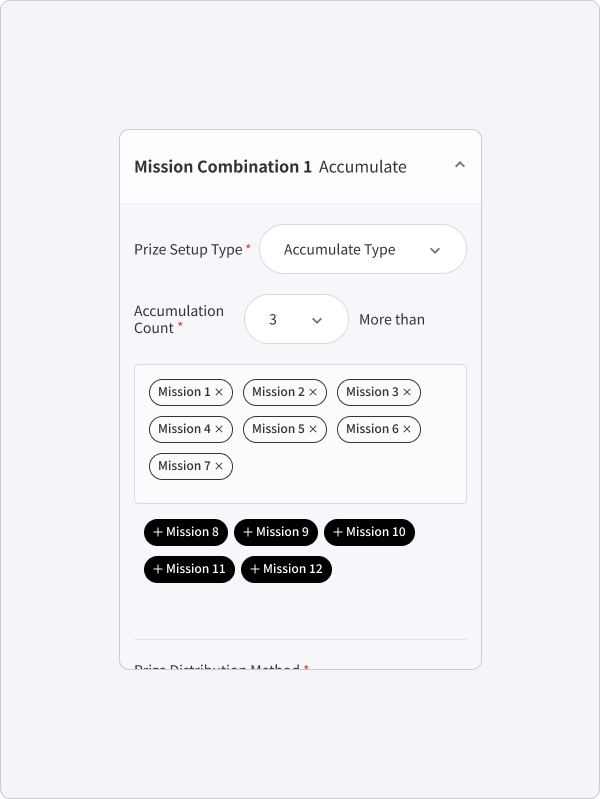Click the Mission Combination 1 header title
This screenshot has width=600, height=799.
tap(223, 167)
